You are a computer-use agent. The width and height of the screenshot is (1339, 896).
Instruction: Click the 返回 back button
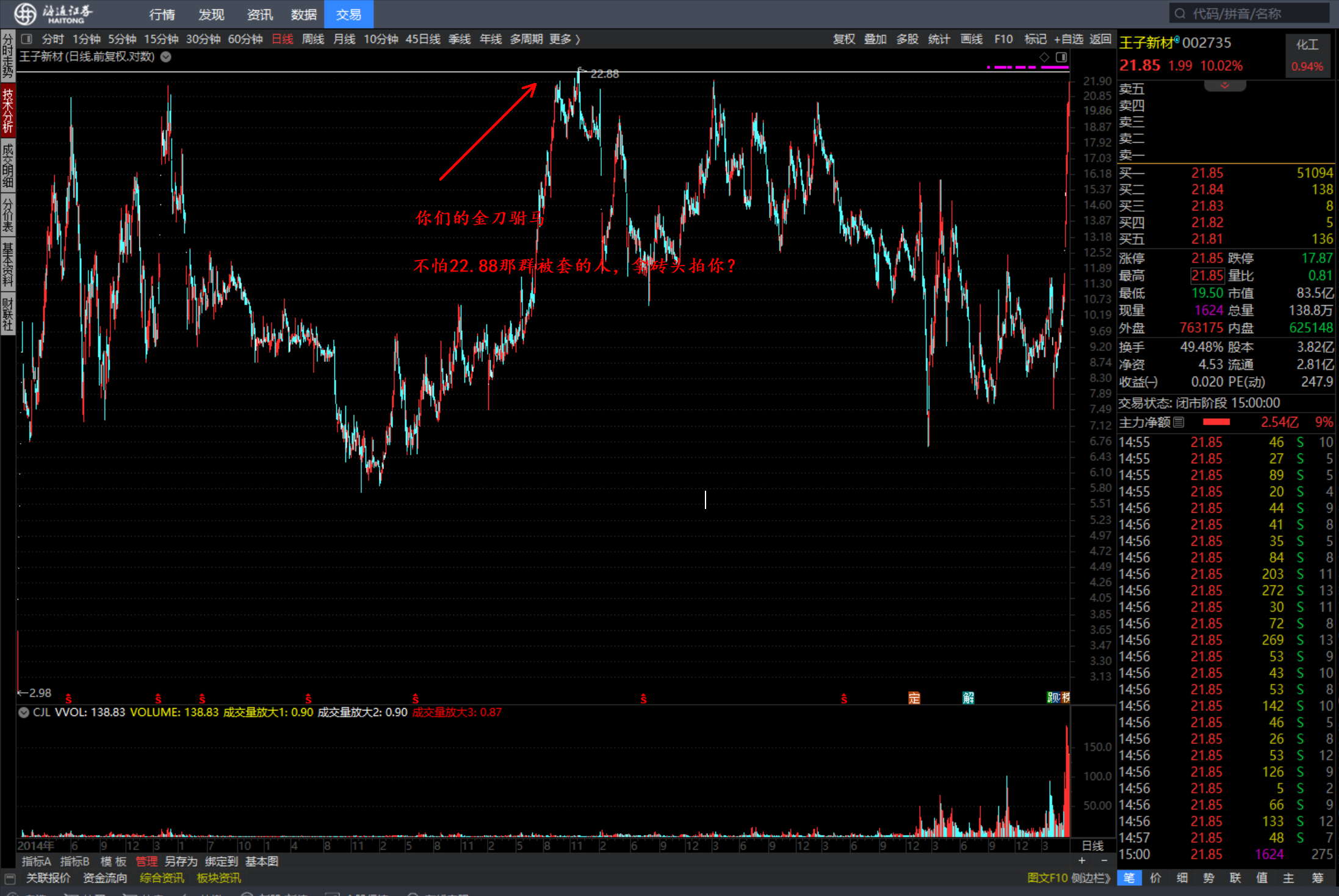(1100, 39)
